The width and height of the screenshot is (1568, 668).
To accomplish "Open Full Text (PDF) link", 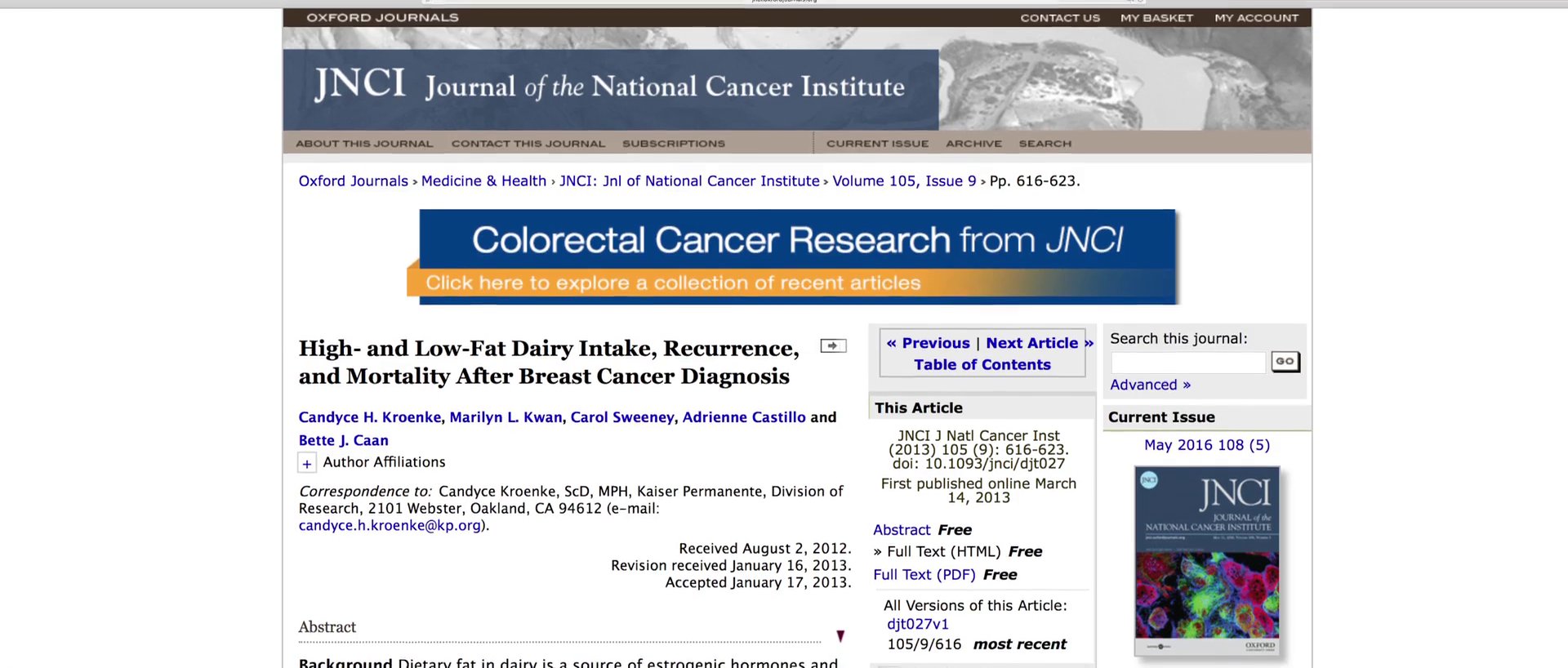I will click(x=924, y=575).
